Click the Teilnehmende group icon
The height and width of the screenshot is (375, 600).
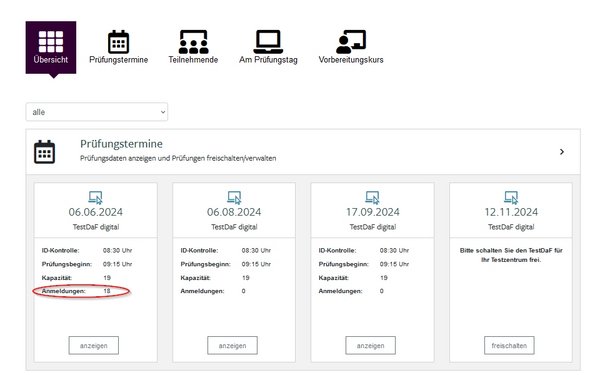(194, 42)
